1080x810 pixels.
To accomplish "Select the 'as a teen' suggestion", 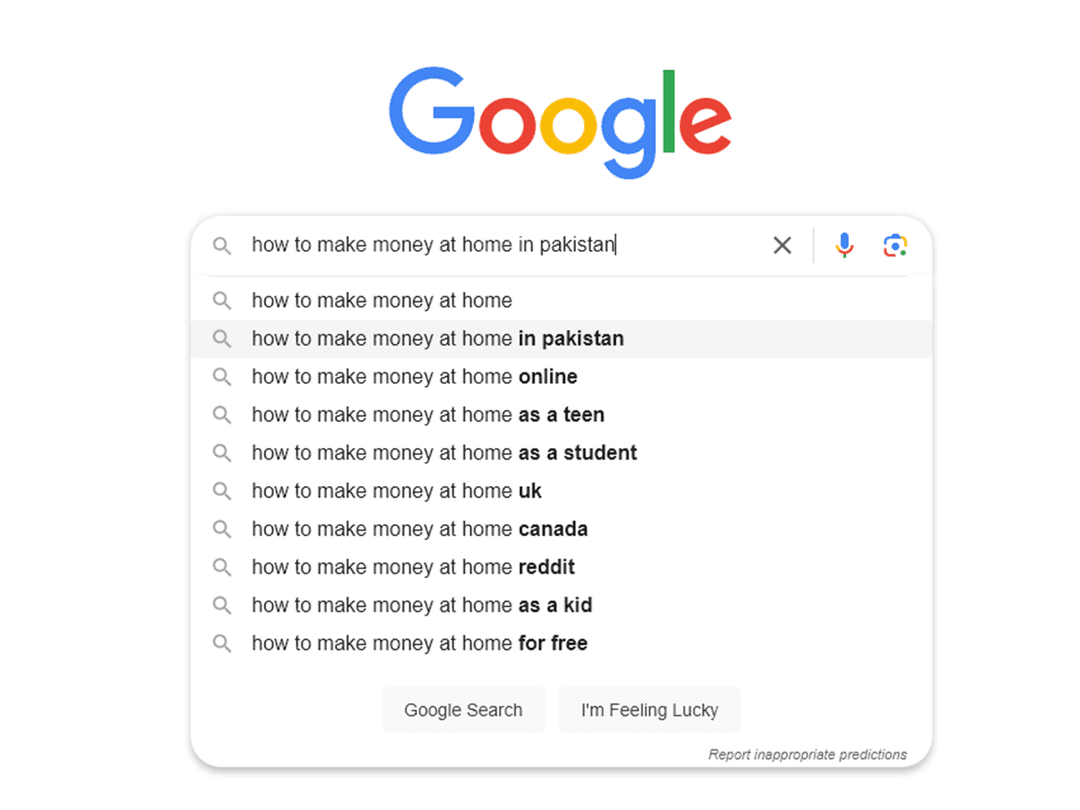I will pos(427,414).
